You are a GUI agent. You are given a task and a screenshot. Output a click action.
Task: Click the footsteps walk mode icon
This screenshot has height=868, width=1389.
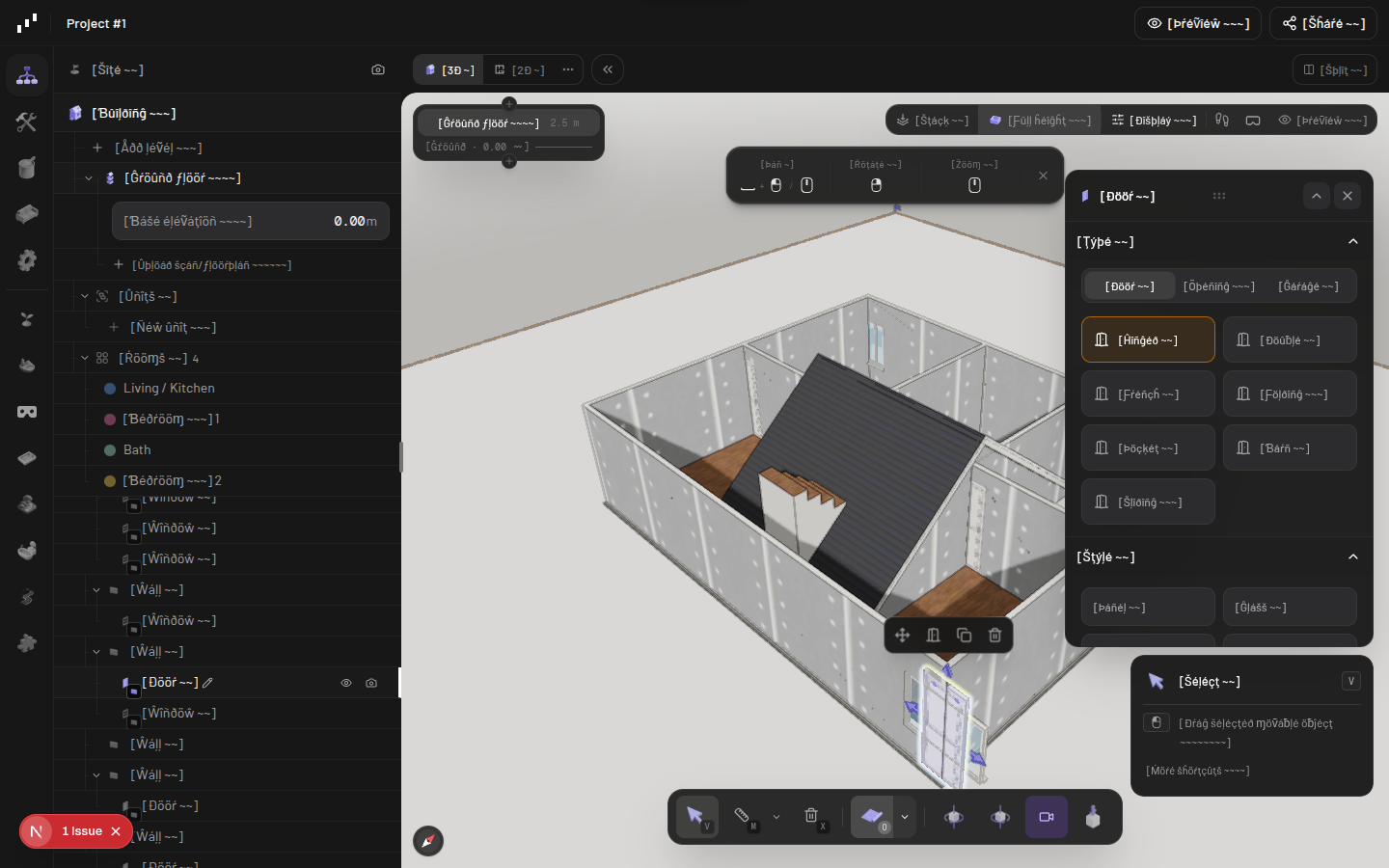pos(1222,121)
